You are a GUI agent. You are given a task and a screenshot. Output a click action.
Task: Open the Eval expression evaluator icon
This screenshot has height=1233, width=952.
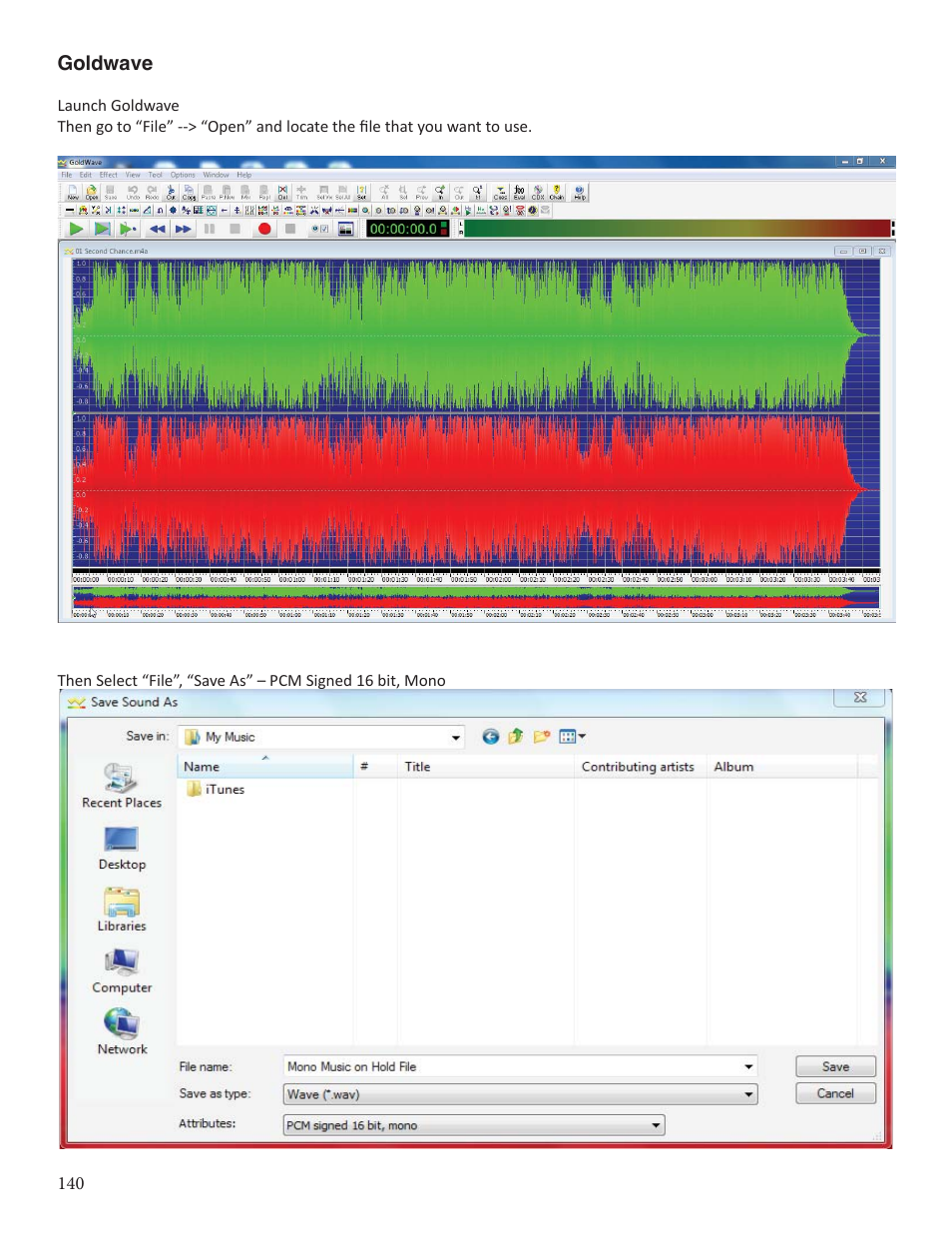point(519,192)
